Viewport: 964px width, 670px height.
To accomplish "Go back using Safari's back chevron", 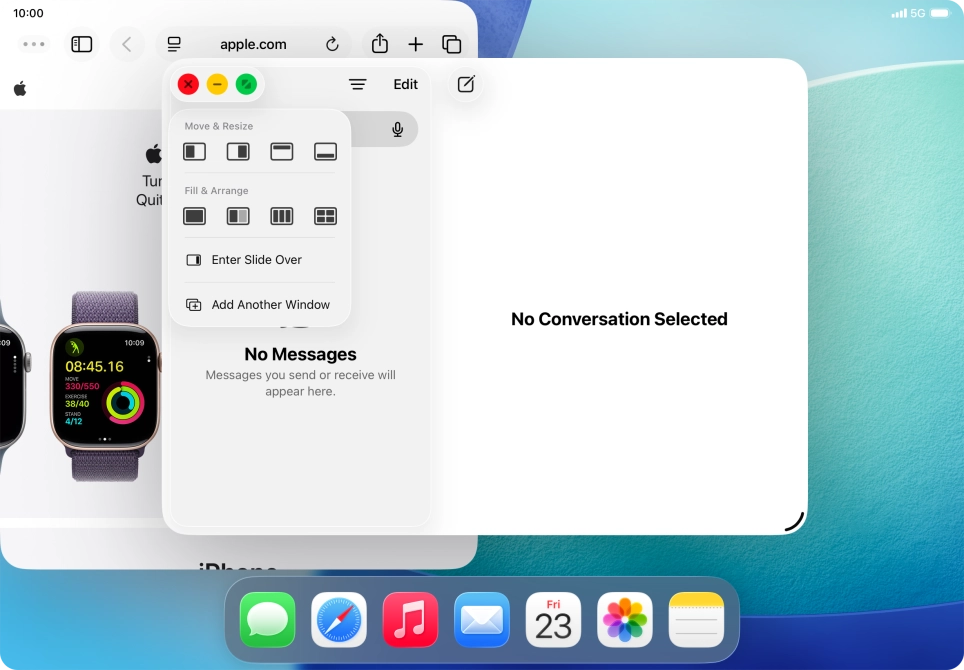I will tap(126, 44).
